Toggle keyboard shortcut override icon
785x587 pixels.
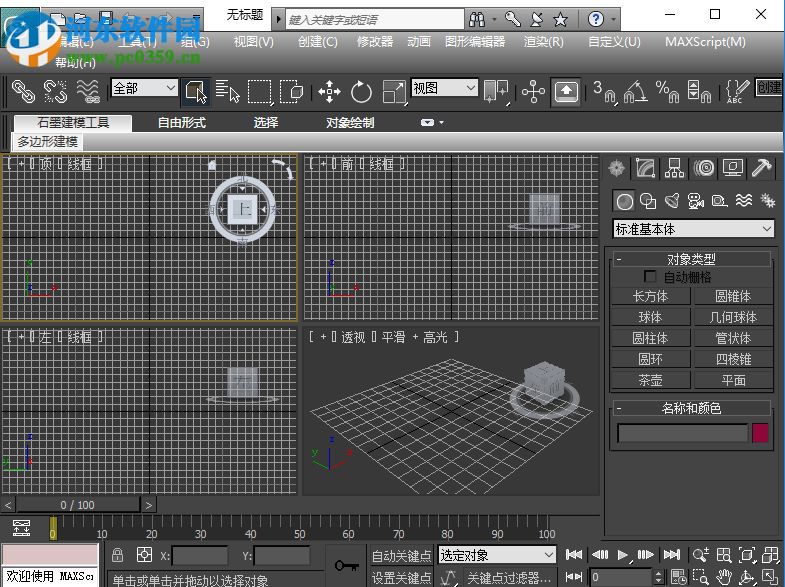click(566, 92)
